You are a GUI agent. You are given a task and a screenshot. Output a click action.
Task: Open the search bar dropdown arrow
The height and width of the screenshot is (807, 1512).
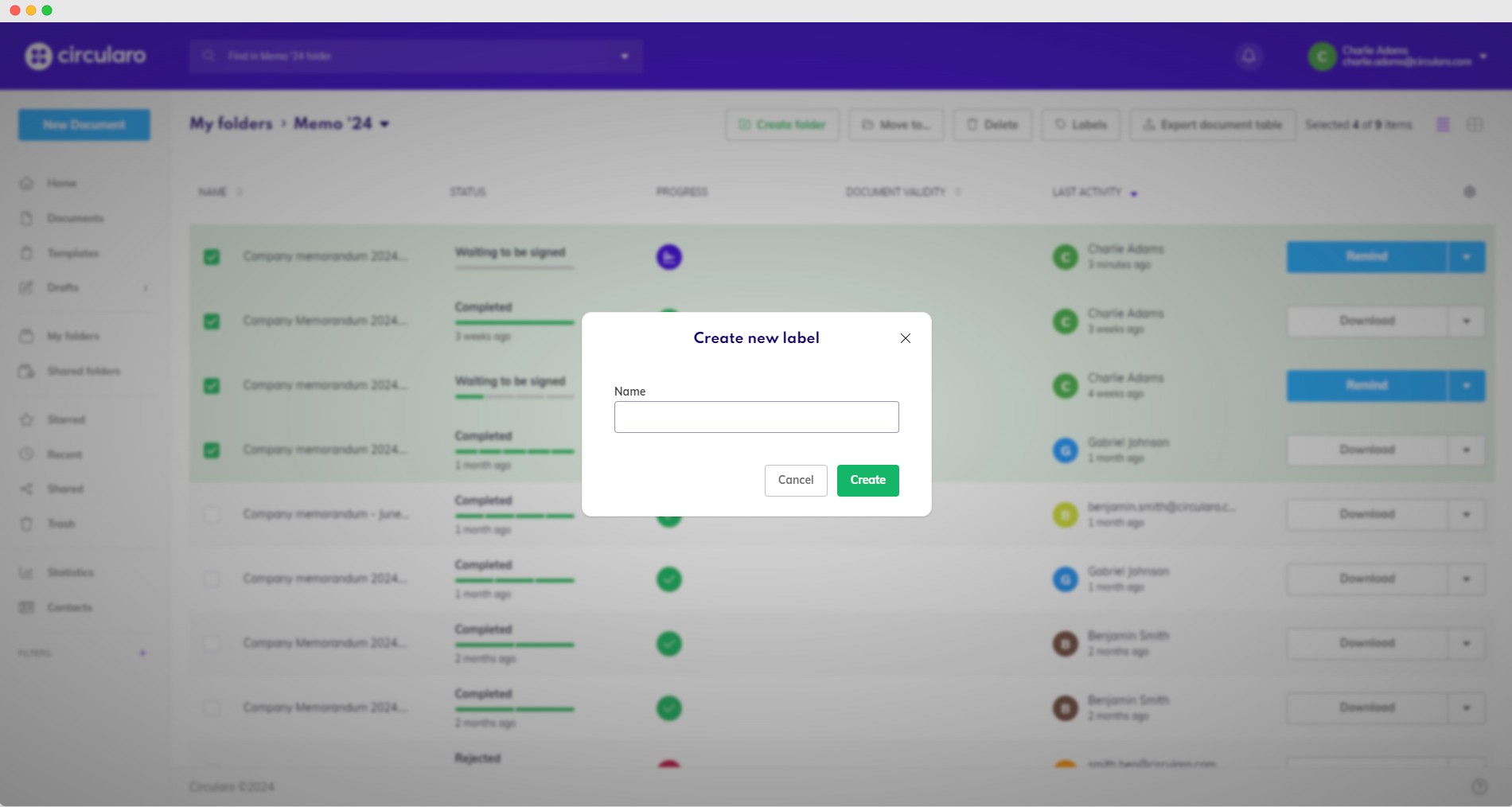[x=625, y=56]
